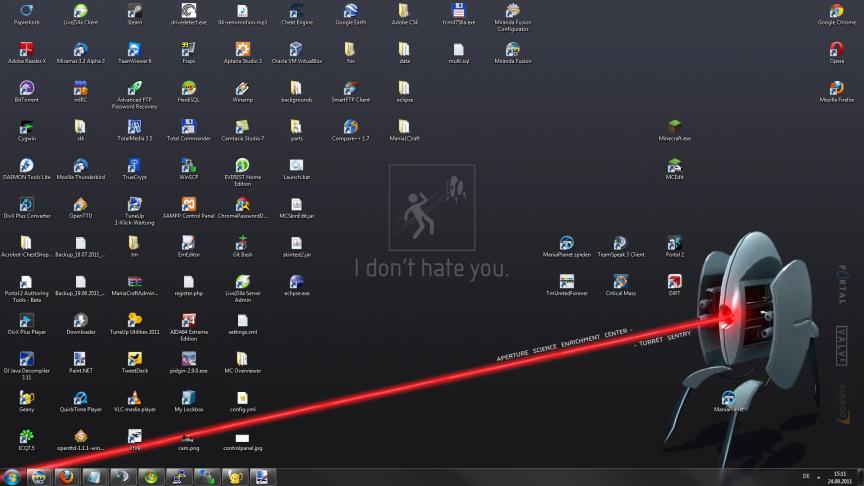
Task: Open the Papierkorb recycle bin icon
Action: pyautogui.click(x=26, y=14)
